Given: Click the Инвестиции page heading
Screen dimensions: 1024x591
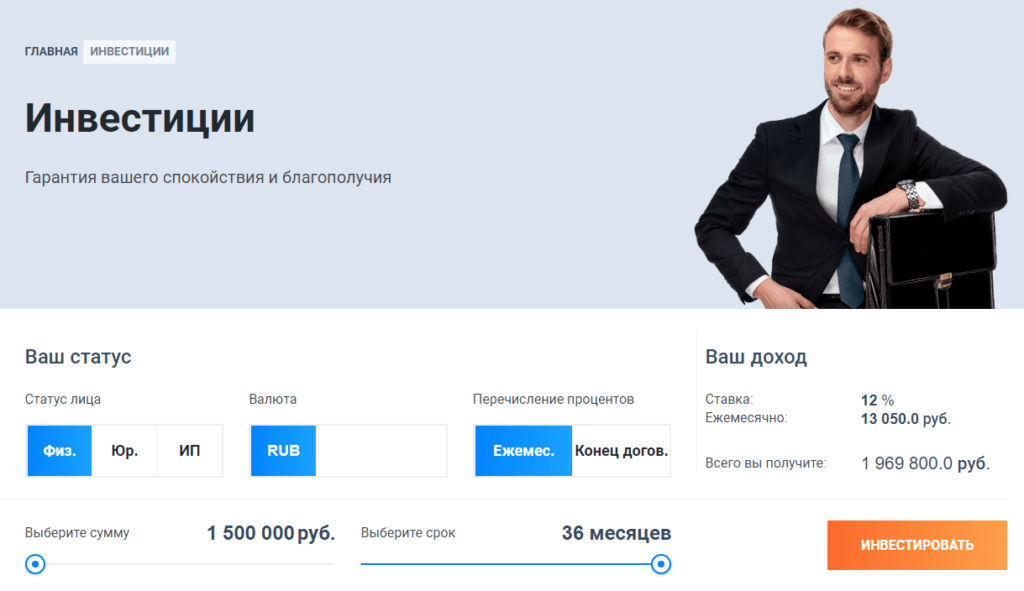Looking at the screenshot, I should (140, 118).
